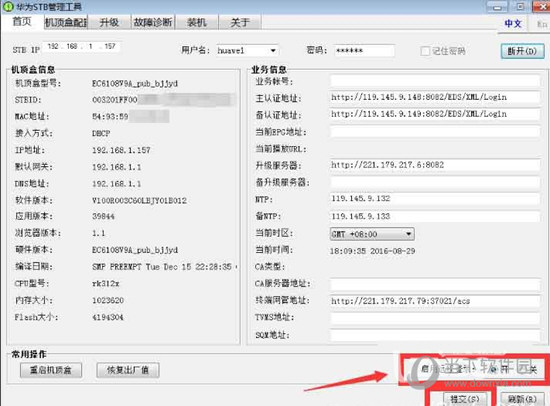Click the green STB tool title-bar icon

[x=7, y=6]
